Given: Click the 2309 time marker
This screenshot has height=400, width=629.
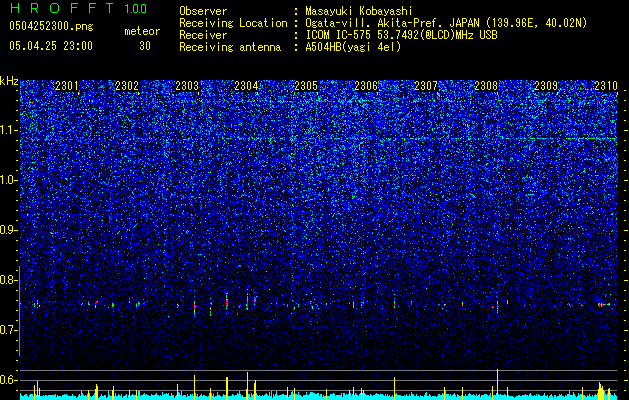Looking at the screenshot, I should [x=546, y=86].
